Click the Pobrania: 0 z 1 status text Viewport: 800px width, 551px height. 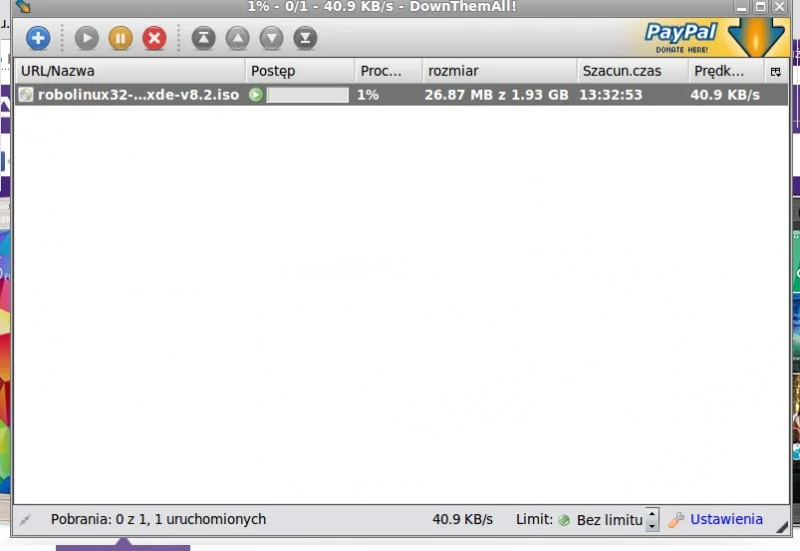158,519
